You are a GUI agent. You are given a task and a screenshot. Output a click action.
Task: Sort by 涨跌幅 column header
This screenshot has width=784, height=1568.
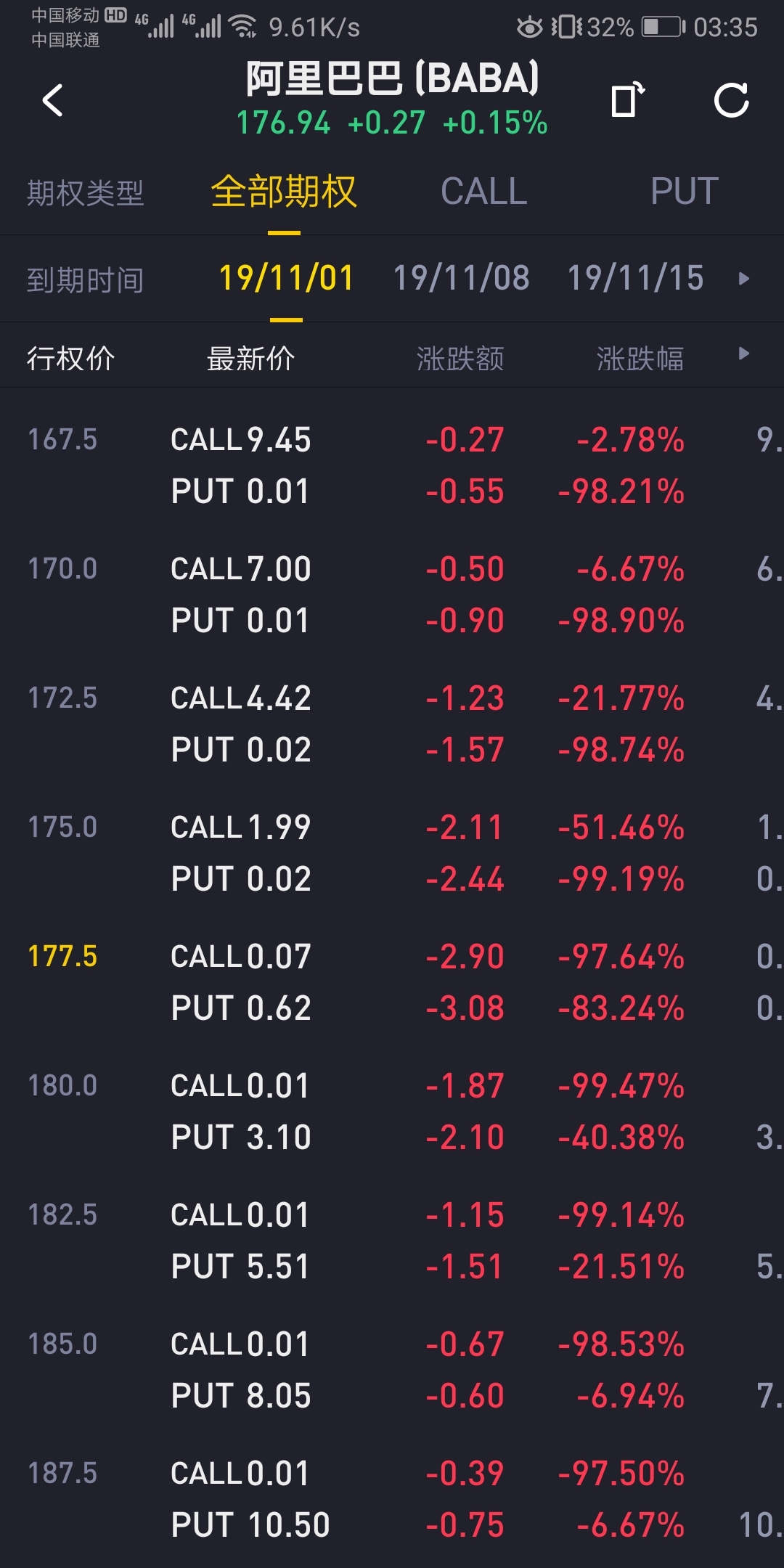(x=640, y=359)
